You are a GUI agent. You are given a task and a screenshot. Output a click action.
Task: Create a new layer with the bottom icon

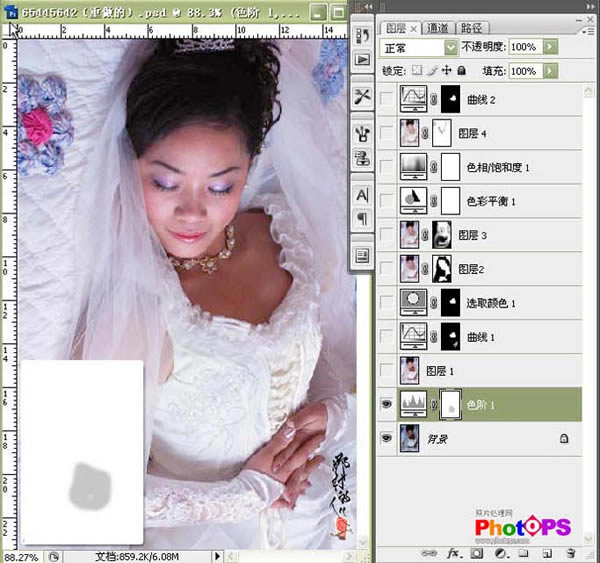coord(546,552)
